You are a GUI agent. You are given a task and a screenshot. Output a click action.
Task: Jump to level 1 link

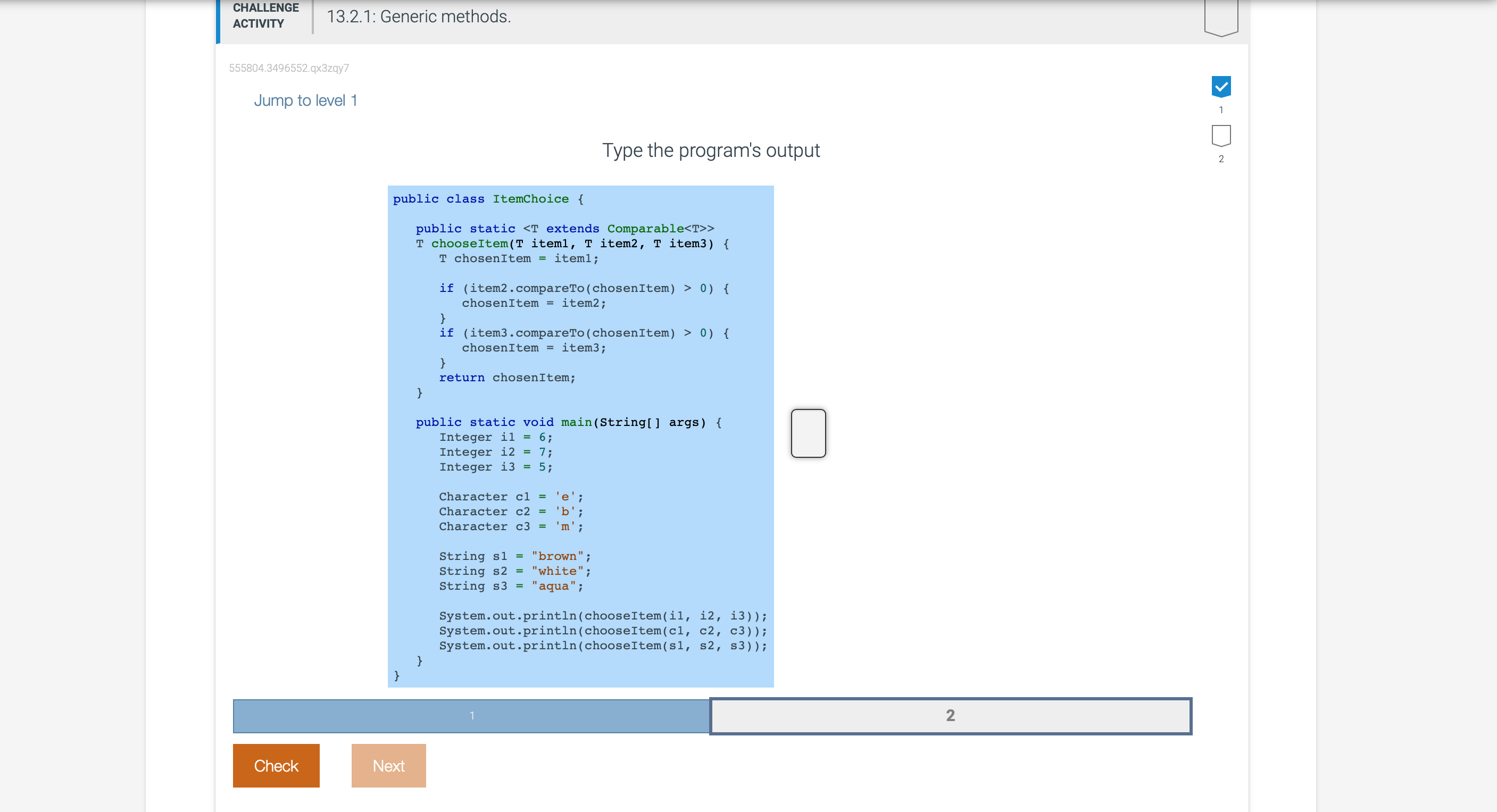click(306, 101)
